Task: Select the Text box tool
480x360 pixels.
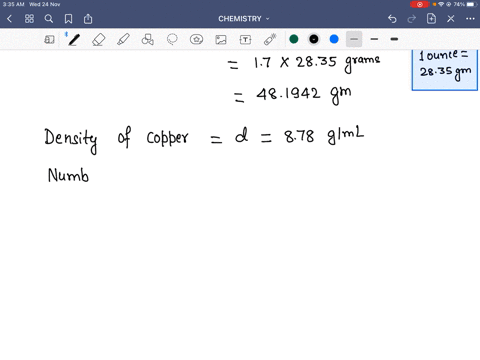Action: tap(245, 40)
